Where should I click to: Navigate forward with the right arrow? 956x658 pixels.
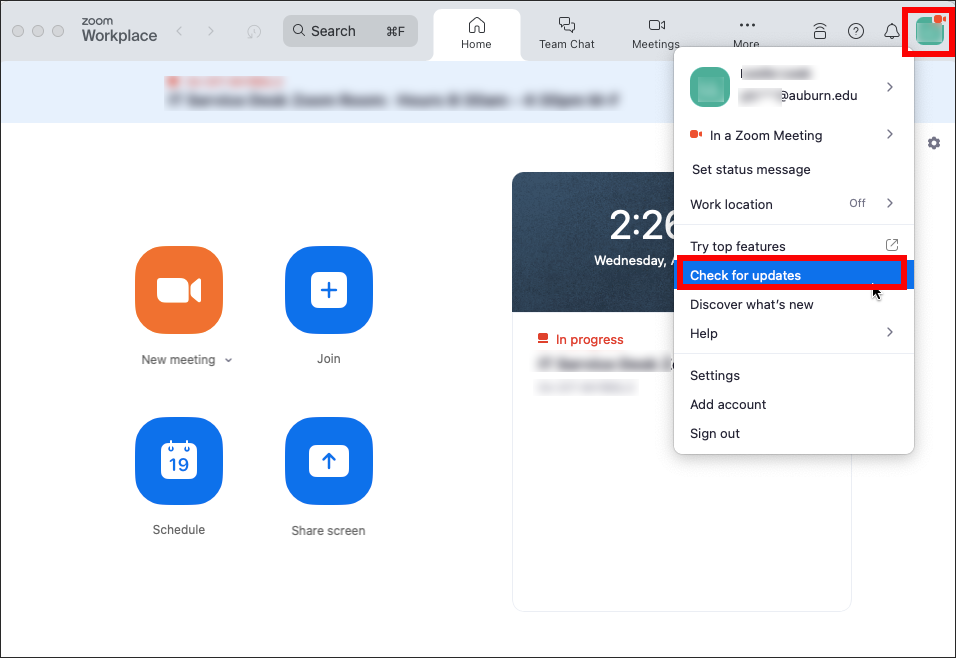tap(210, 31)
